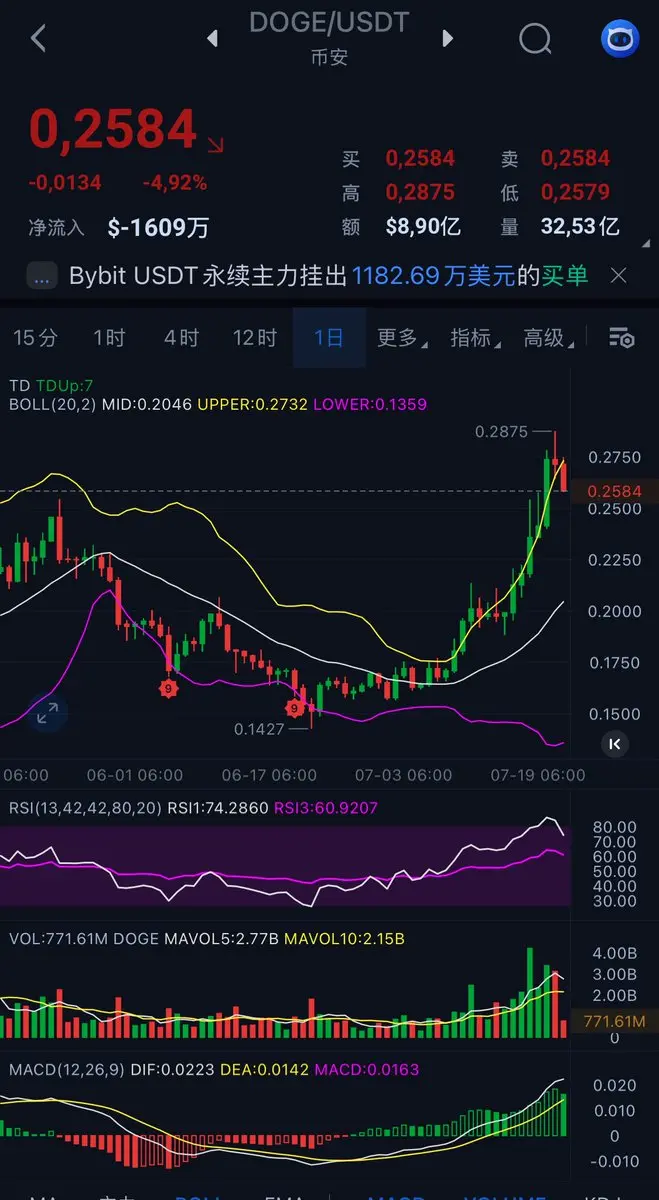The height and width of the screenshot is (1200, 659).
Task: Tap the 量 volume 32,53亿
Action: click(580, 226)
